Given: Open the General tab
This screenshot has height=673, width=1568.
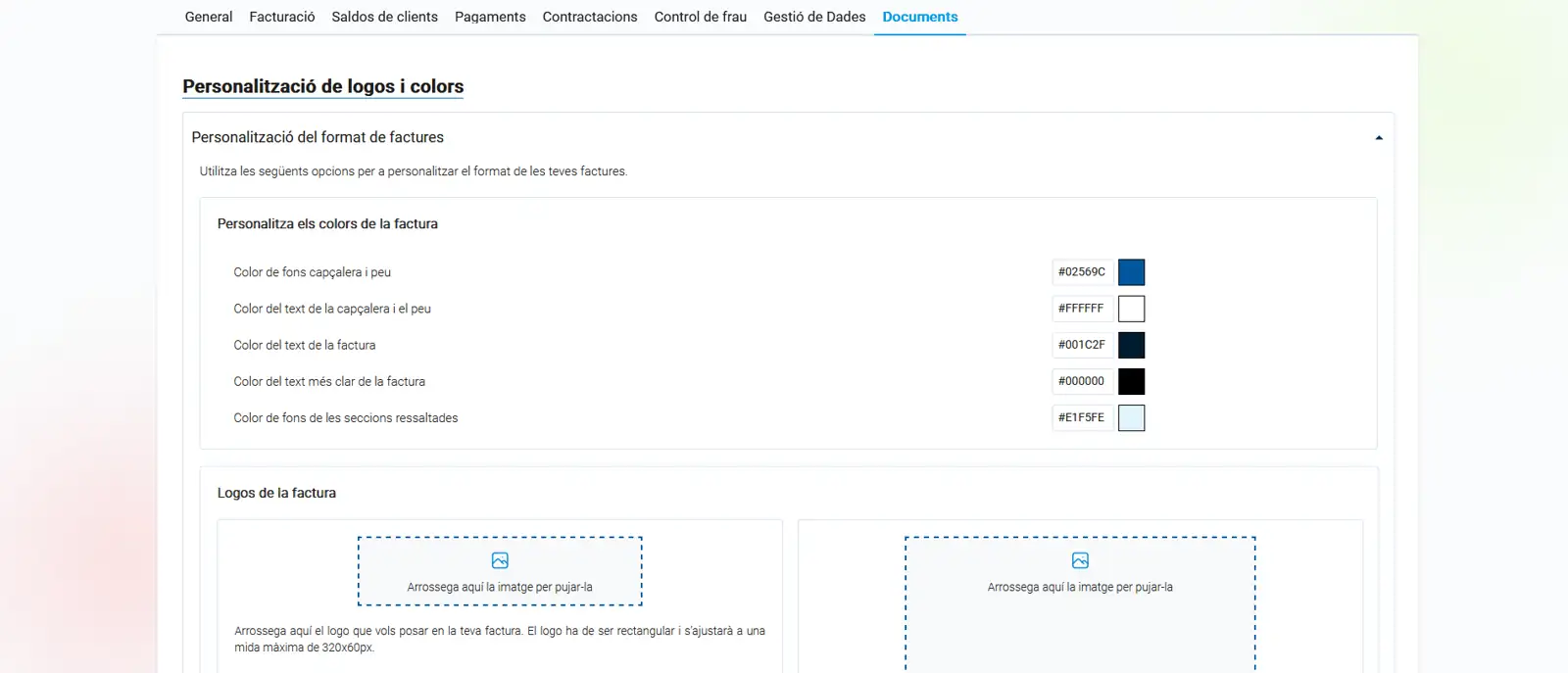Looking at the screenshot, I should (x=209, y=17).
